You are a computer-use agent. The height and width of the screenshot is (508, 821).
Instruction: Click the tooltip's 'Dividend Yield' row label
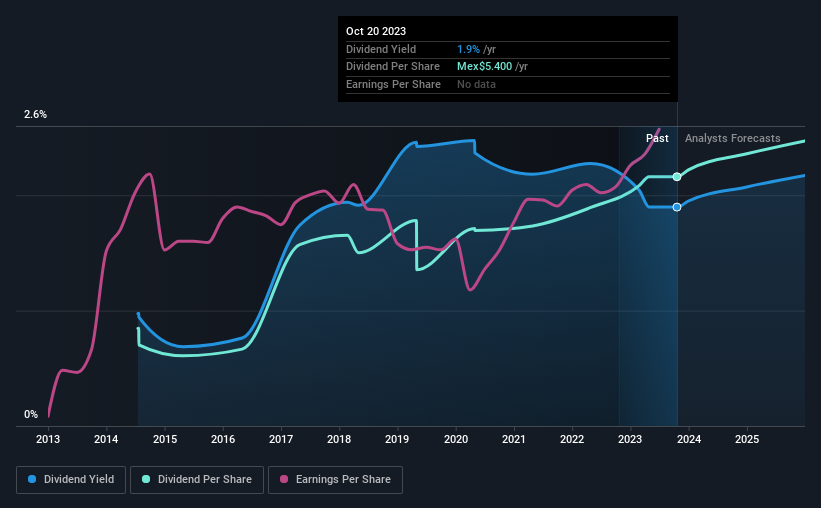point(381,49)
